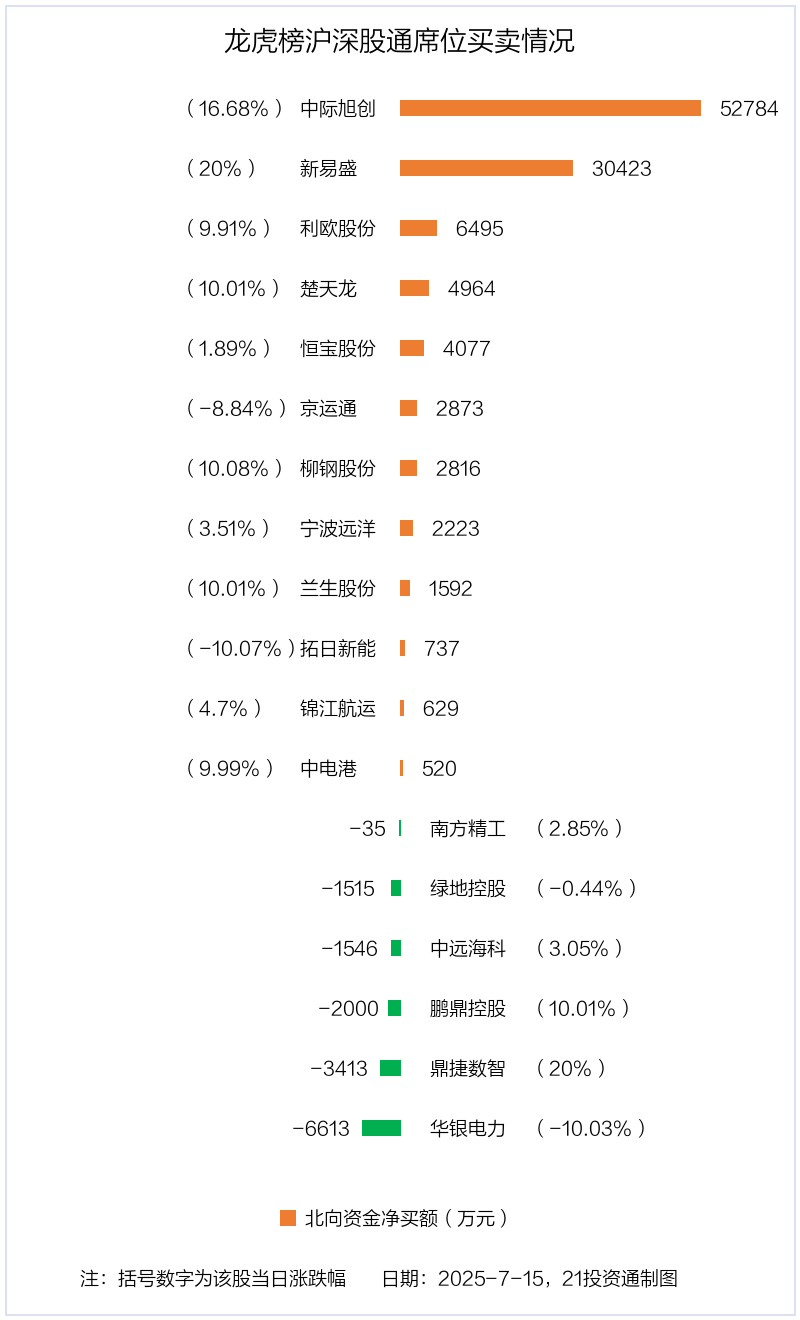This screenshot has width=800, height=1320.
Task: Click the 京运通 stock name
Action: tap(328, 409)
